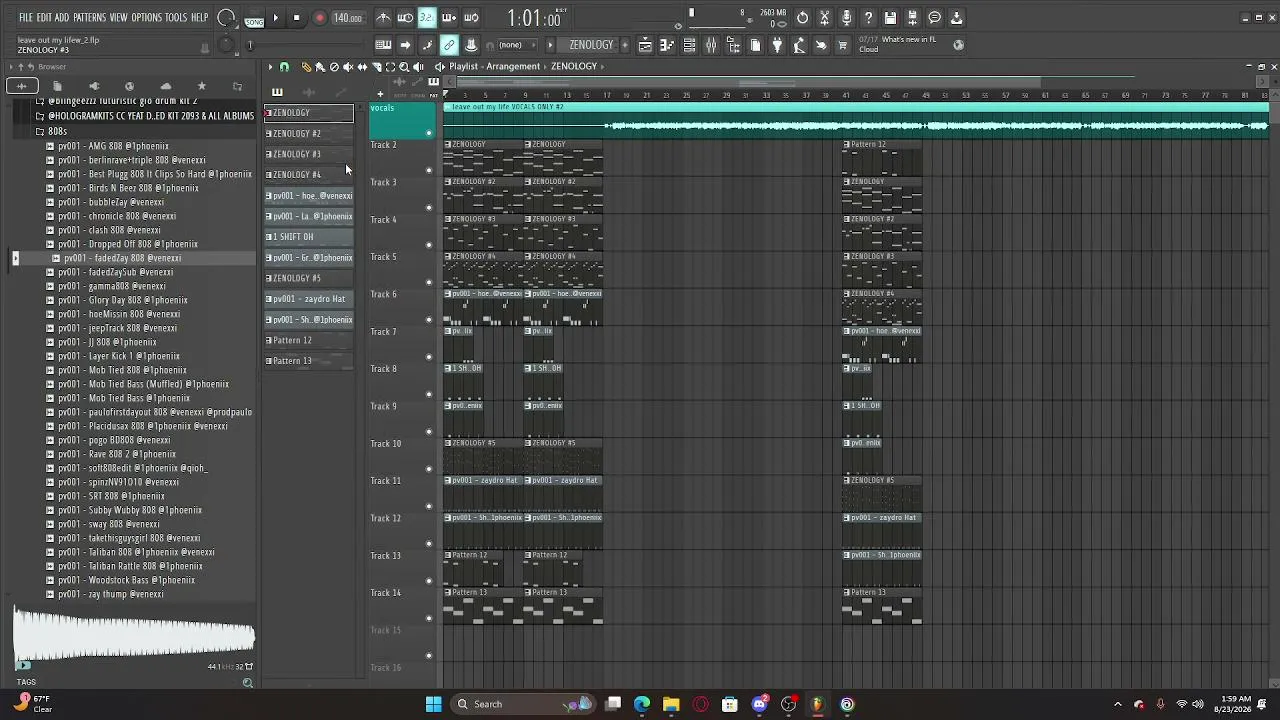1280x720 pixels.
Task: Select pv001 - Glory Day 808 sample
Action: pos(123,300)
